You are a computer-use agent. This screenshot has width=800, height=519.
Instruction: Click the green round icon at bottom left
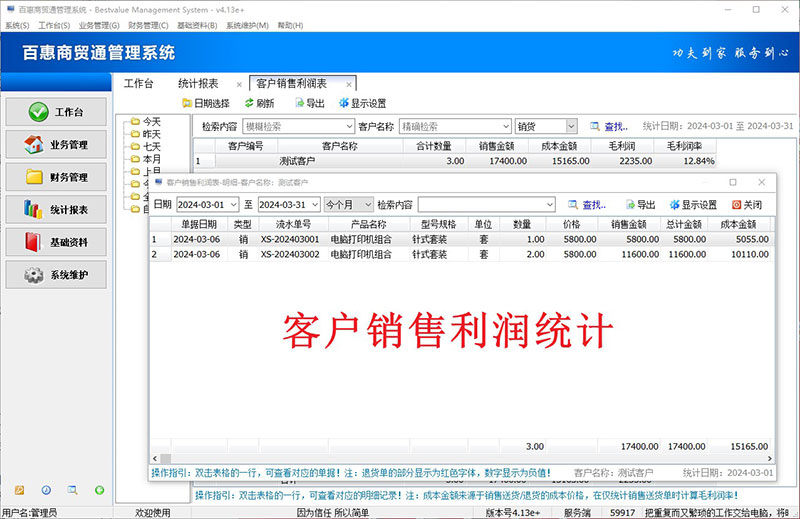pyautogui.click(x=99, y=490)
